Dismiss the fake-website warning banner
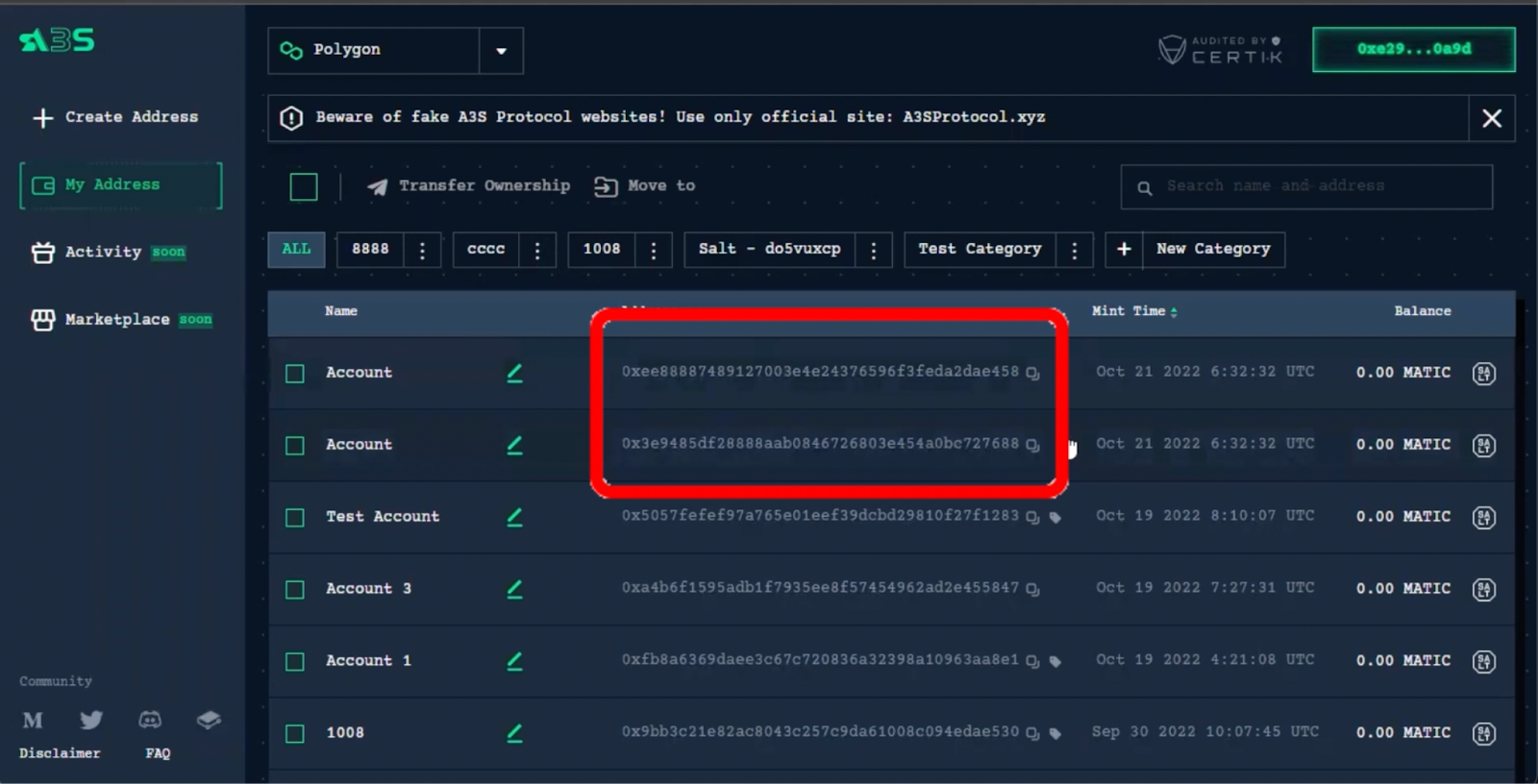 [x=1492, y=118]
